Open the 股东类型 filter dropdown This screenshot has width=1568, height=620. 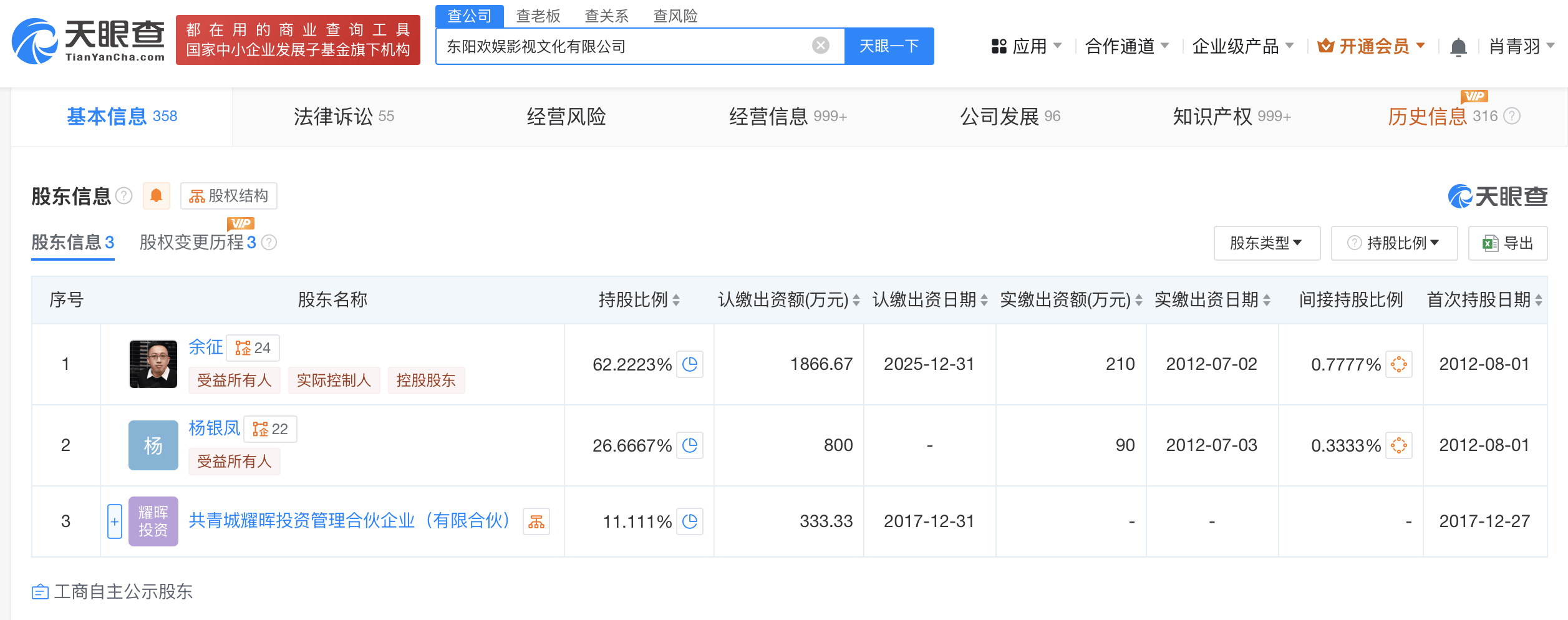(1266, 243)
